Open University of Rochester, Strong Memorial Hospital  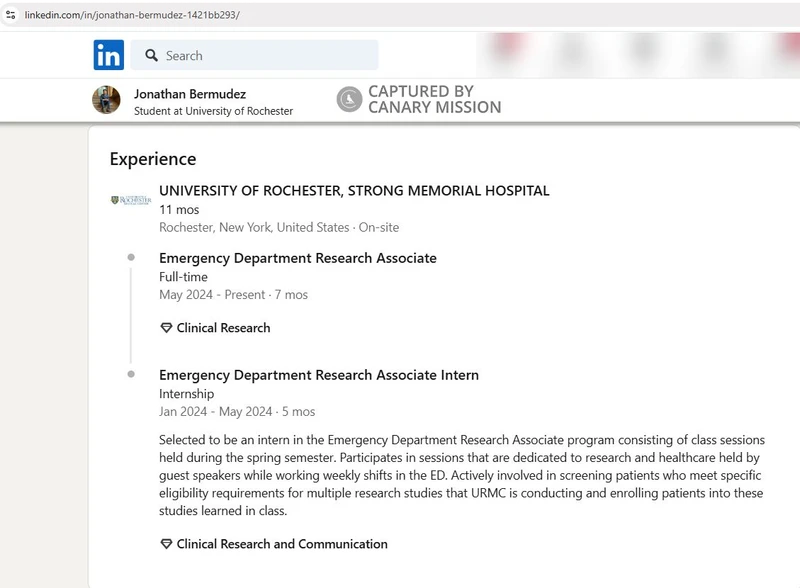click(354, 190)
